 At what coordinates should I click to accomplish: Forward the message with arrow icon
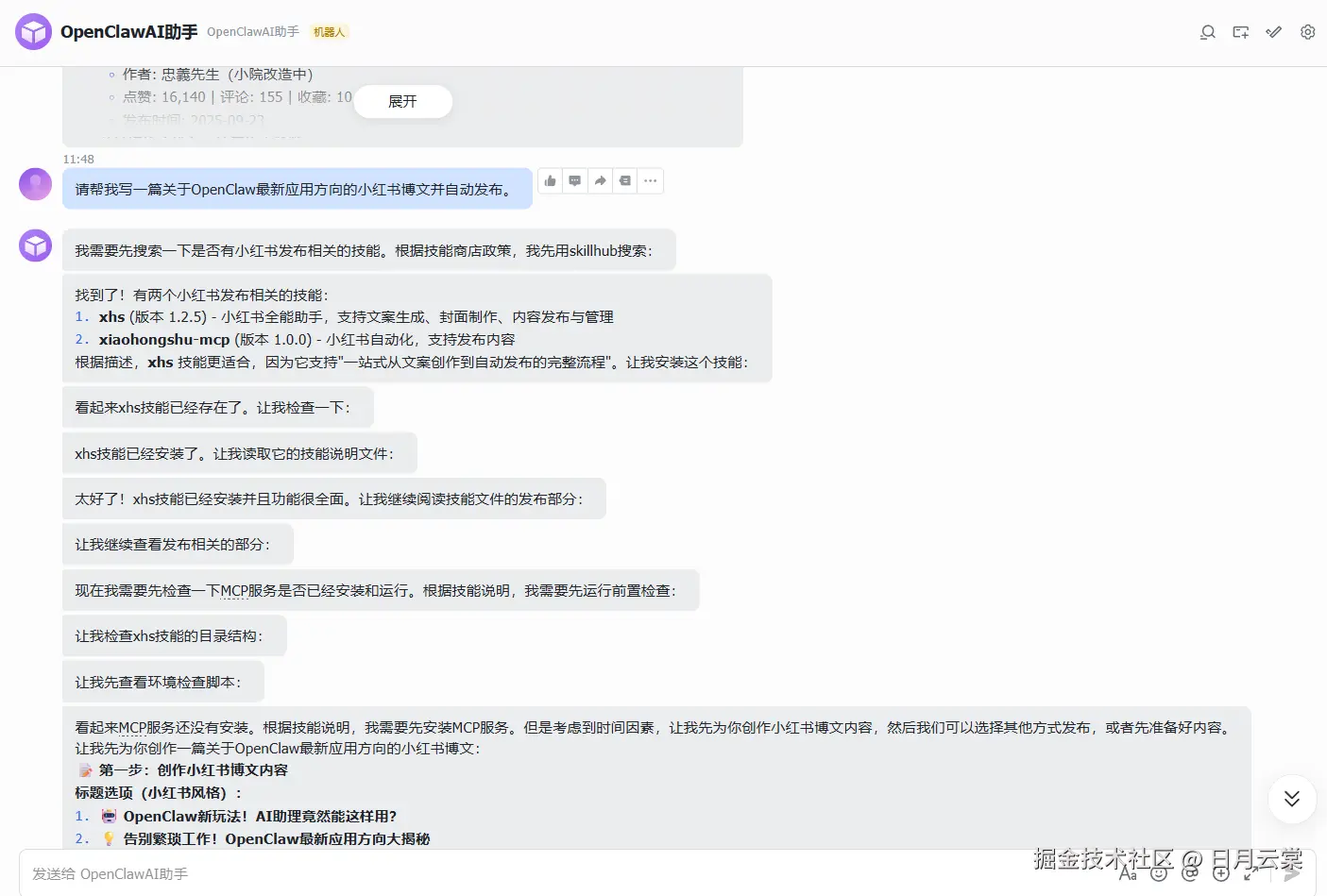click(601, 180)
